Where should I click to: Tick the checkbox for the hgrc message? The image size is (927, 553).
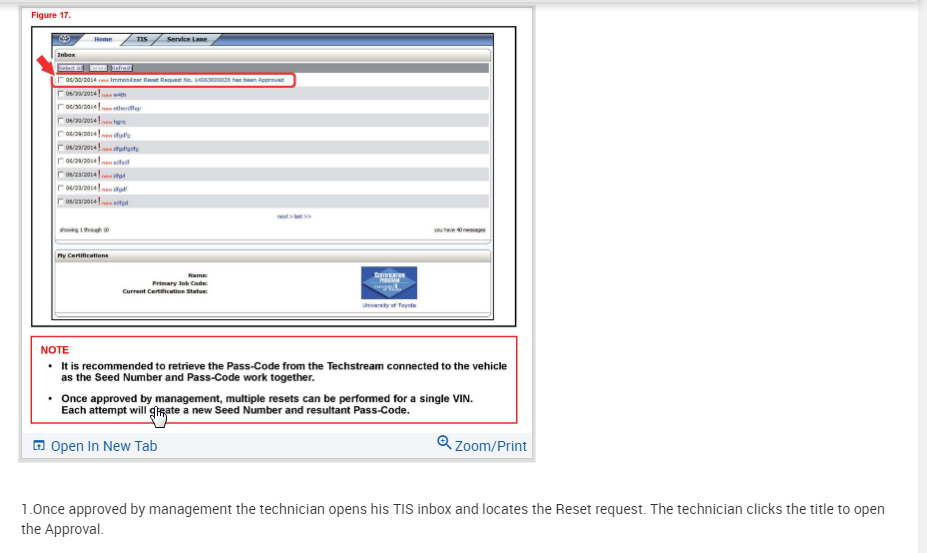(x=60, y=121)
